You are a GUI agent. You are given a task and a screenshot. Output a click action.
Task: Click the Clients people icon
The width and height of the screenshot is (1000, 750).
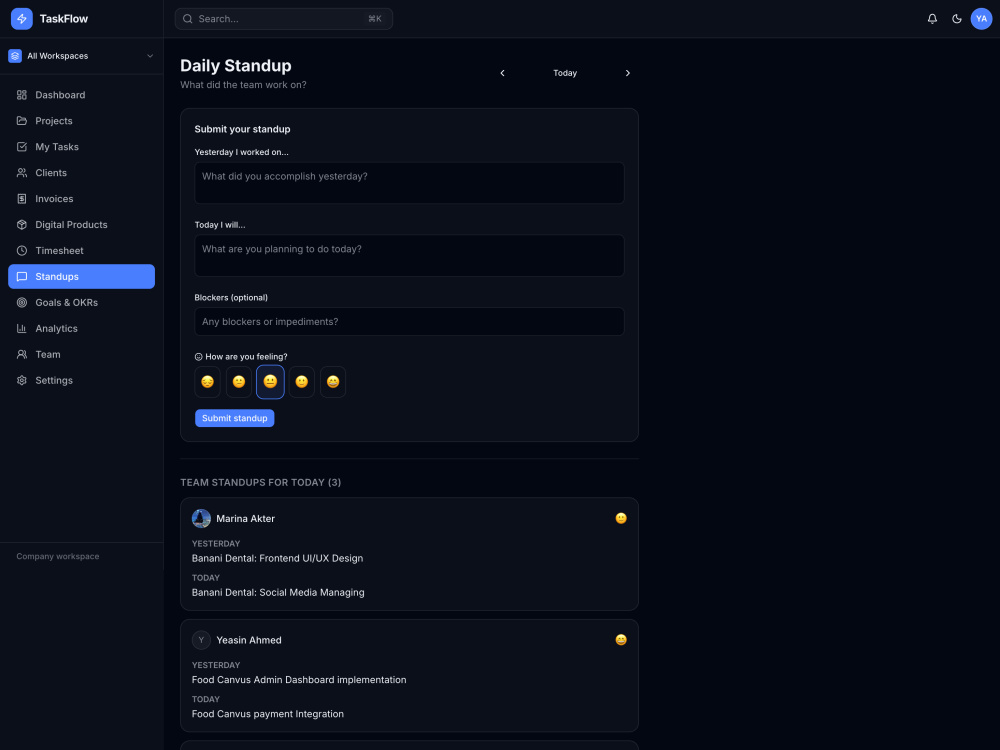pyautogui.click(x=22, y=173)
